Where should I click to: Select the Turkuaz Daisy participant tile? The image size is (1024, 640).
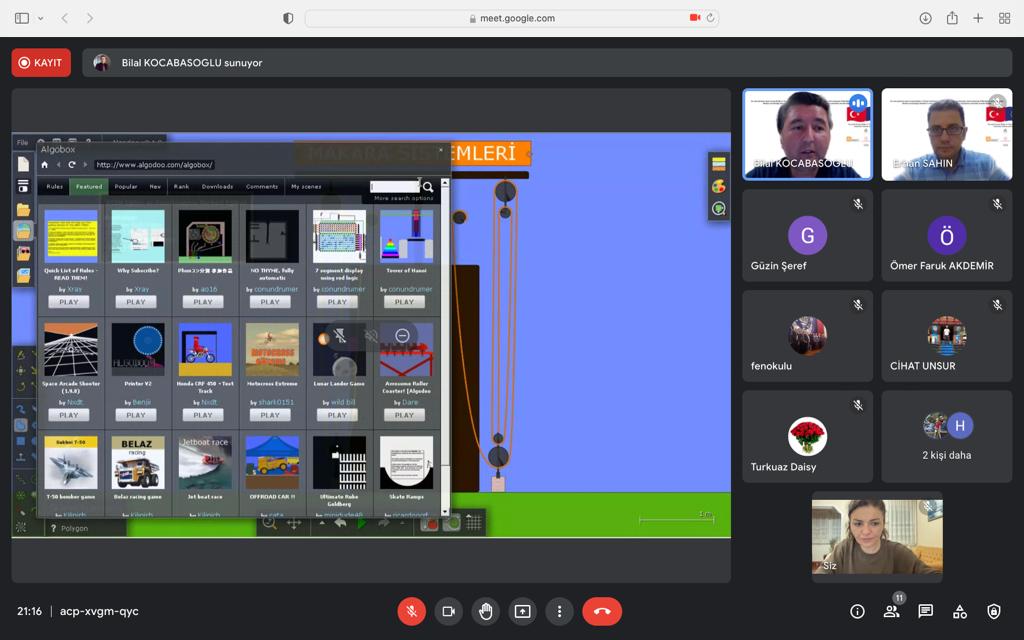(x=807, y=436)
